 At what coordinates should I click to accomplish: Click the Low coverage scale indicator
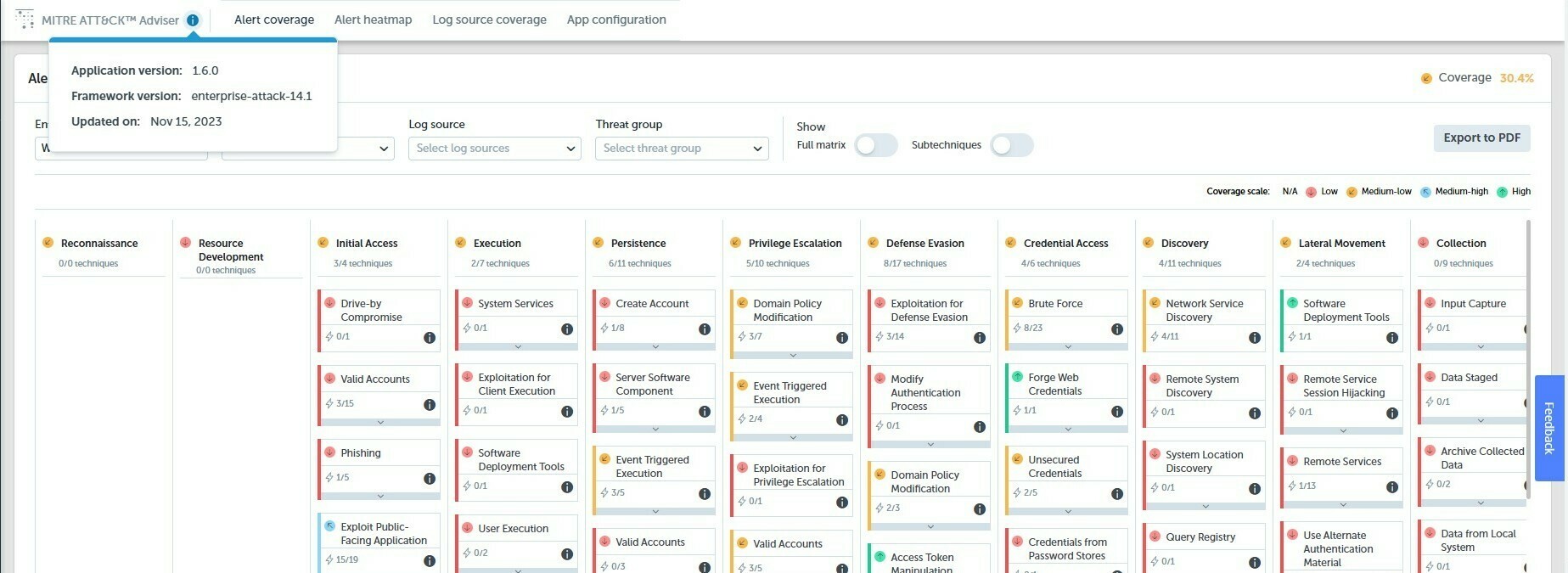[x=1321, y=192]
